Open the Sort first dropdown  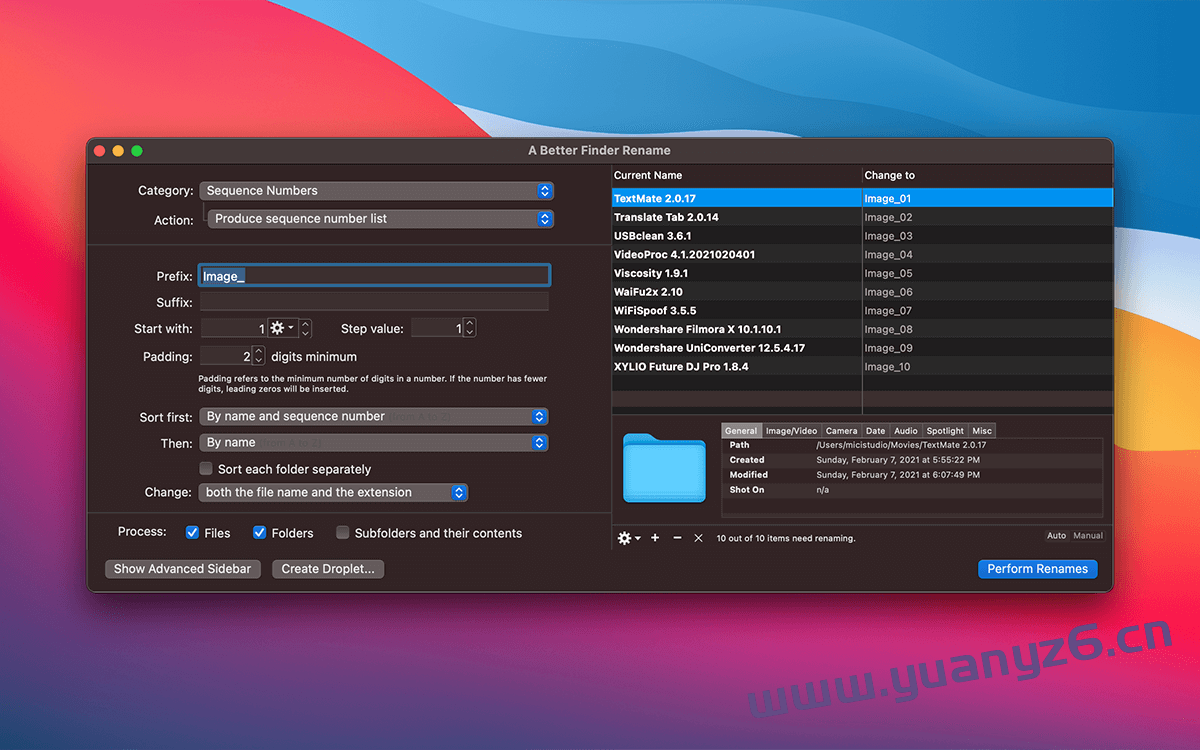click(374, 416)
